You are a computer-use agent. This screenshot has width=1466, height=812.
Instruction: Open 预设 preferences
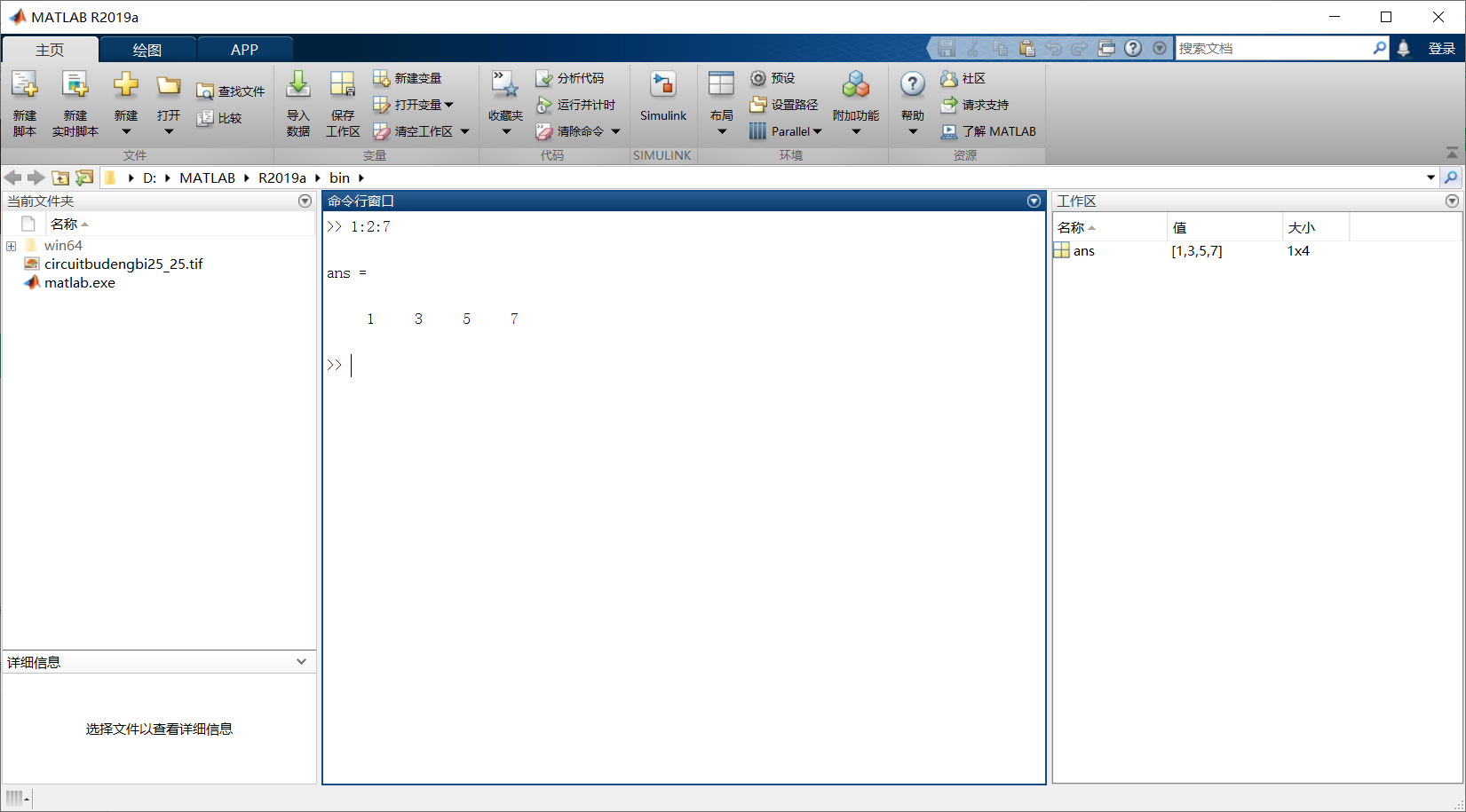click(772, 78)
